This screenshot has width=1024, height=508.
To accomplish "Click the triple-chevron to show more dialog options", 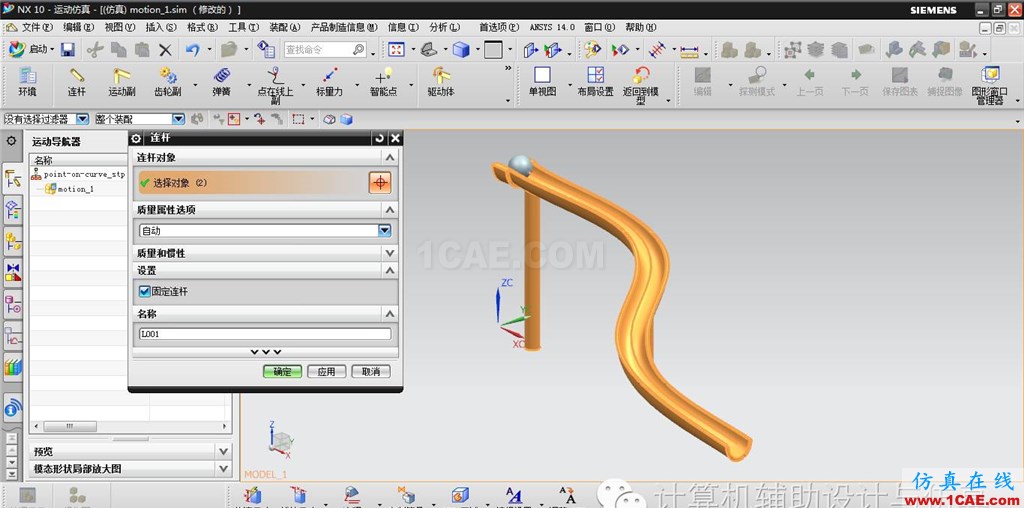I will tap(266, 352).
